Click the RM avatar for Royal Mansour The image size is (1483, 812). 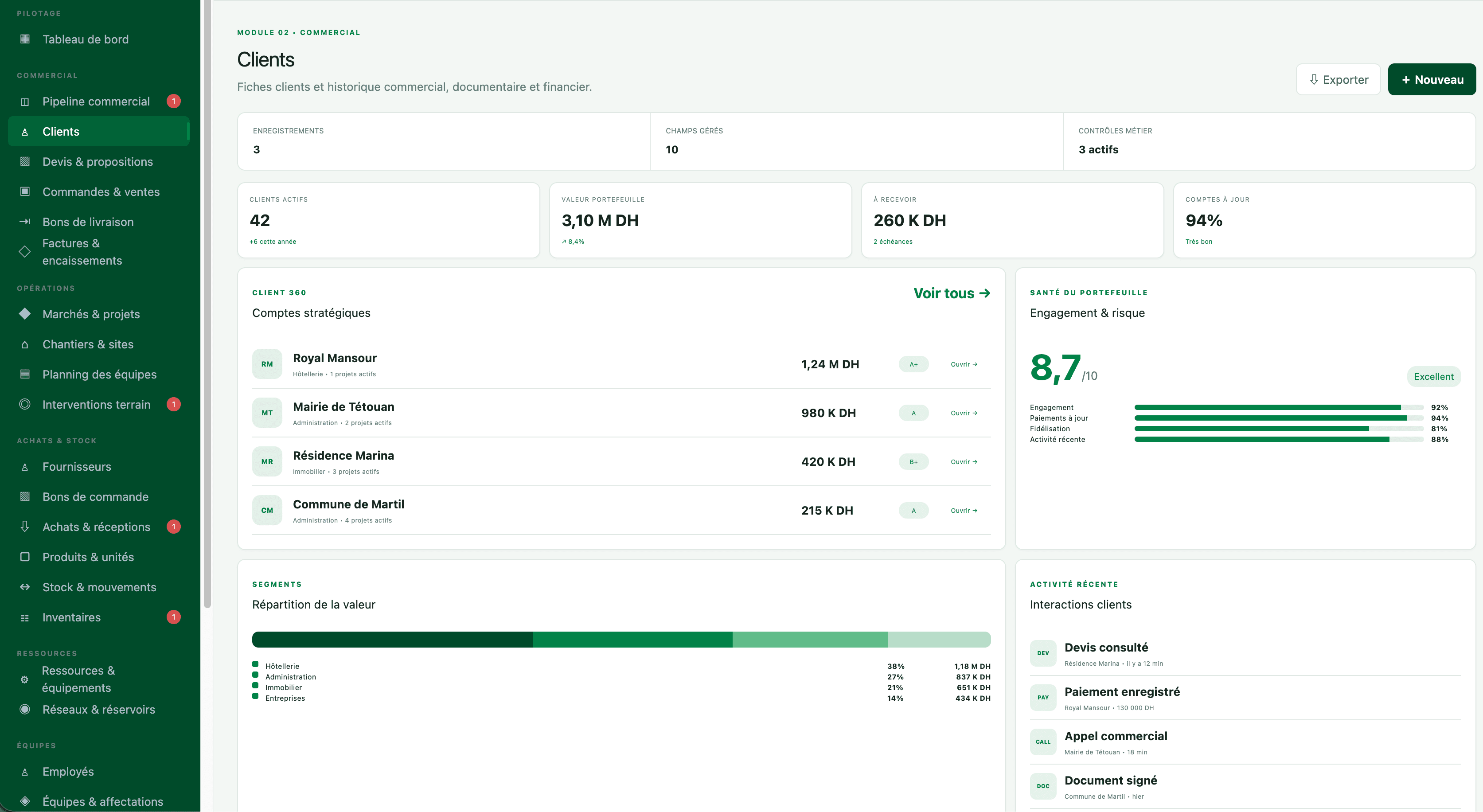(267, 364)
